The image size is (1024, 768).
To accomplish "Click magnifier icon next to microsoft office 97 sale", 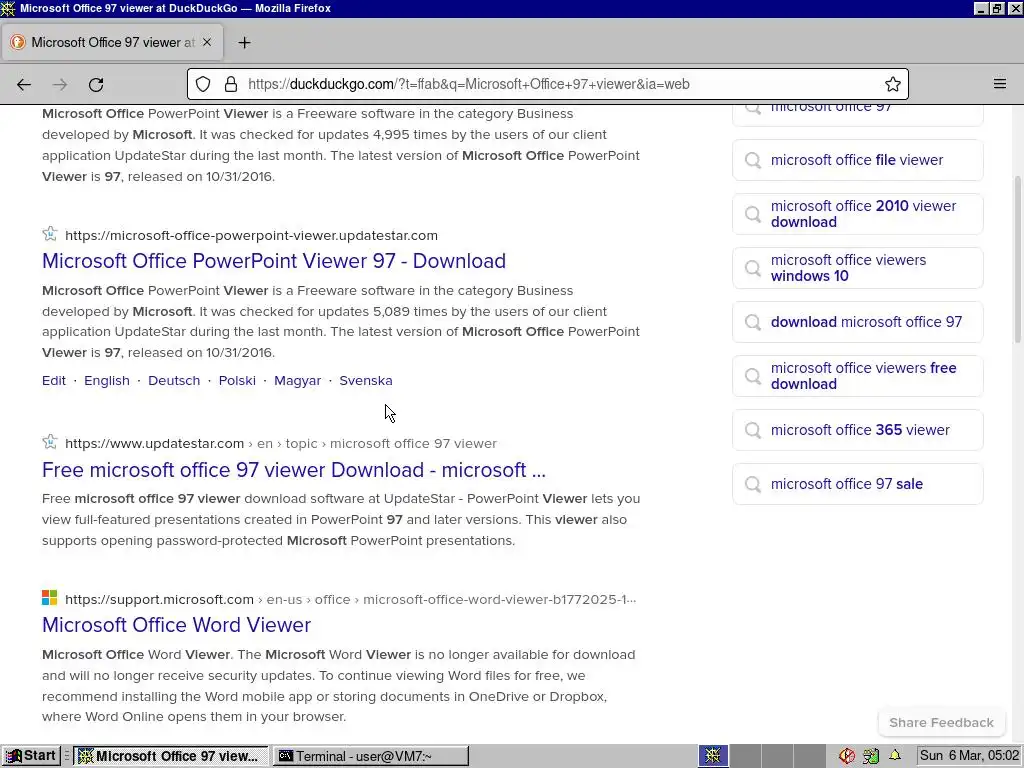I will point(753,485).
